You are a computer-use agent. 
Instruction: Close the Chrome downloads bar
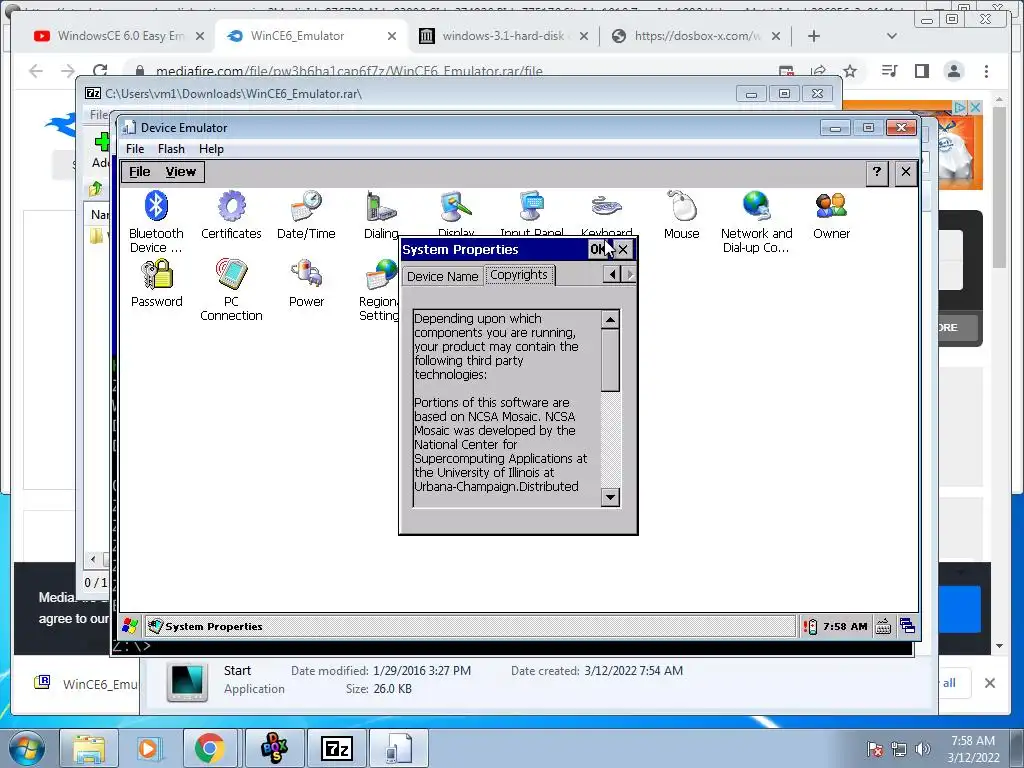(989, 683)
